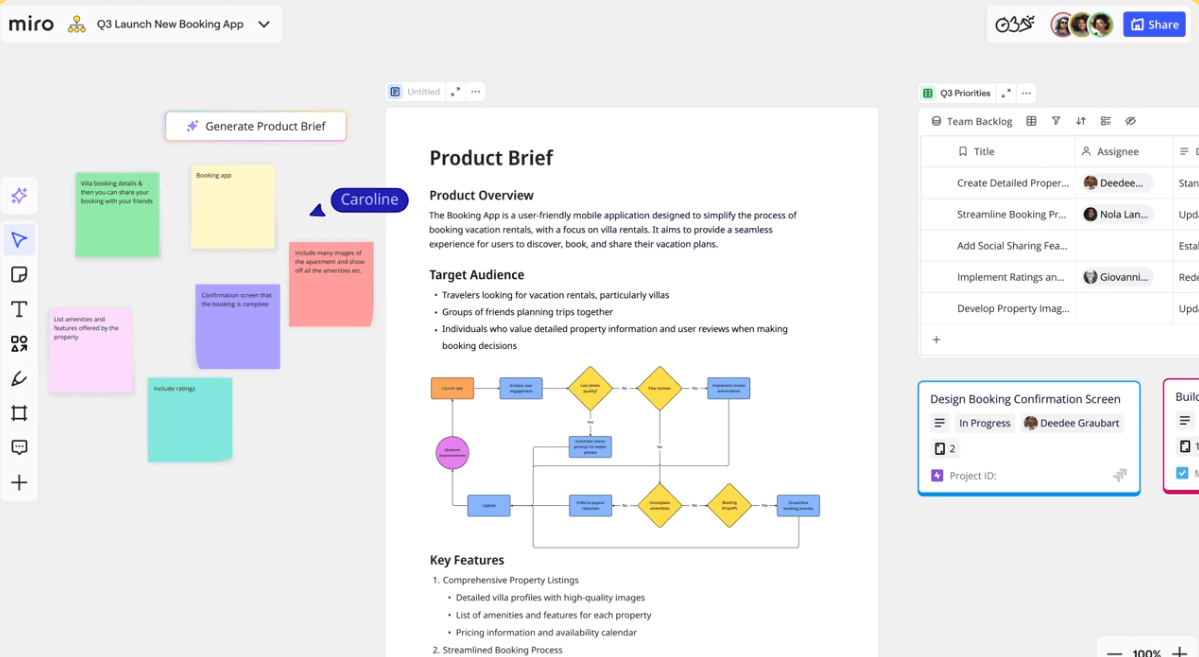Image resolution: width=1199 pixels, height=657 pixels.
Task: Click collaborator avatars in top bar
Action: 1081,24
